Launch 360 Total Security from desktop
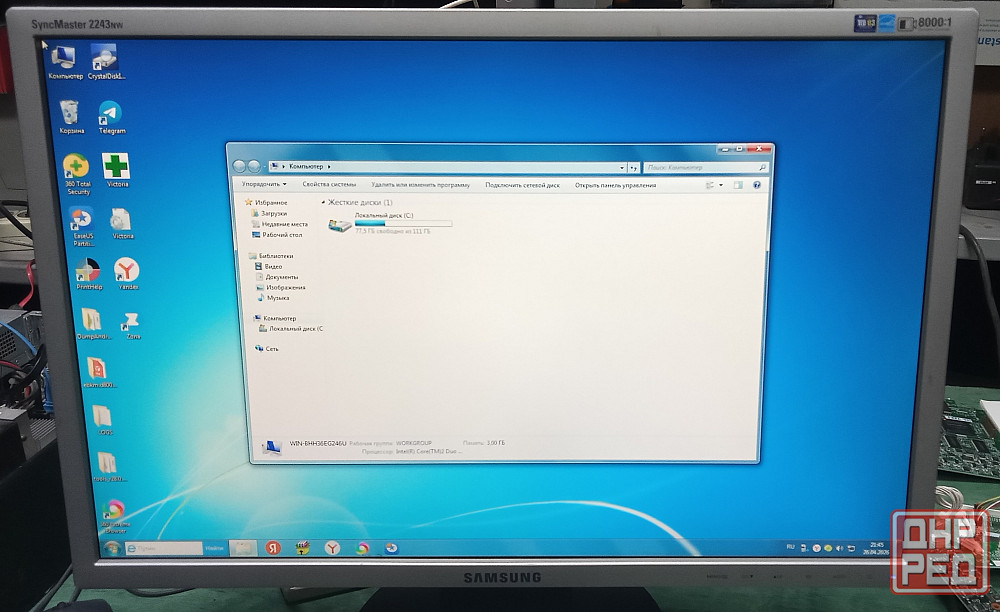 76,167
